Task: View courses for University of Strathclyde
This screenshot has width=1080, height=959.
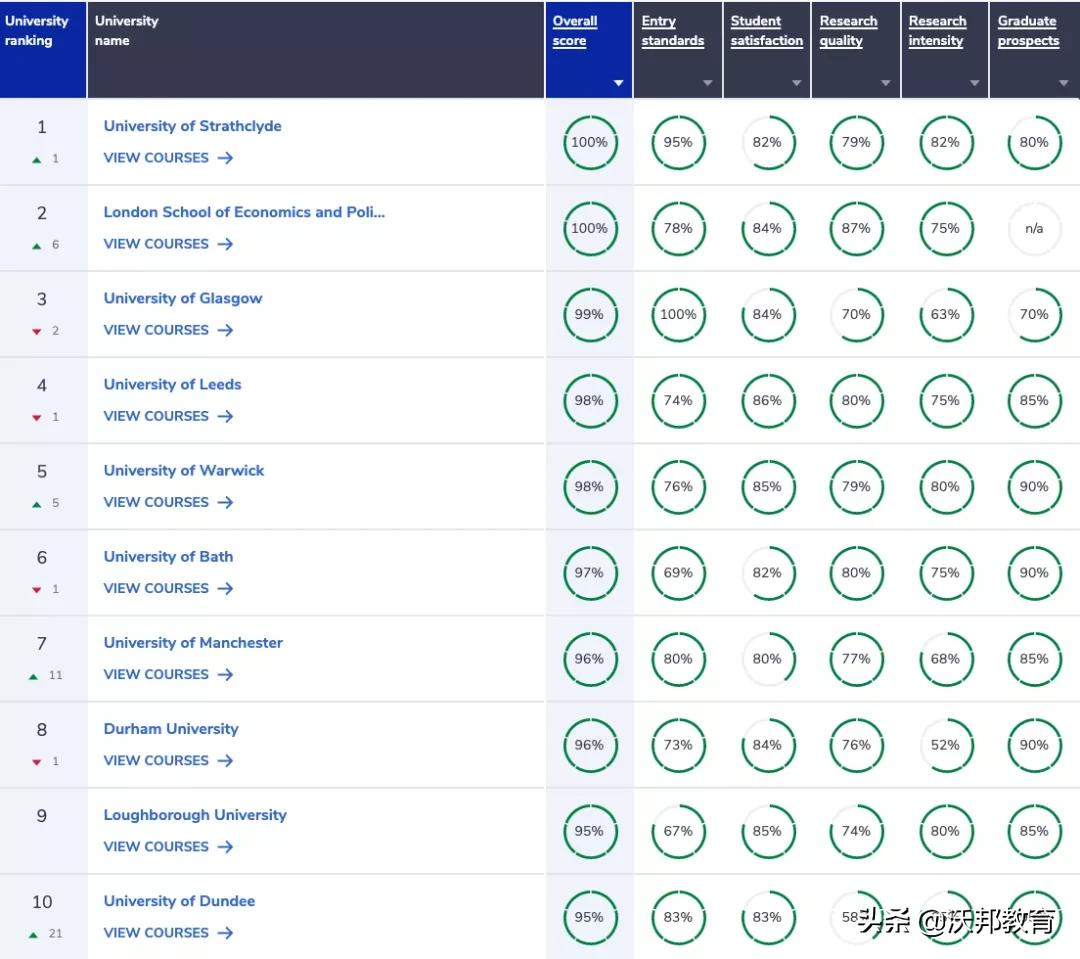Action: [168, 158]
